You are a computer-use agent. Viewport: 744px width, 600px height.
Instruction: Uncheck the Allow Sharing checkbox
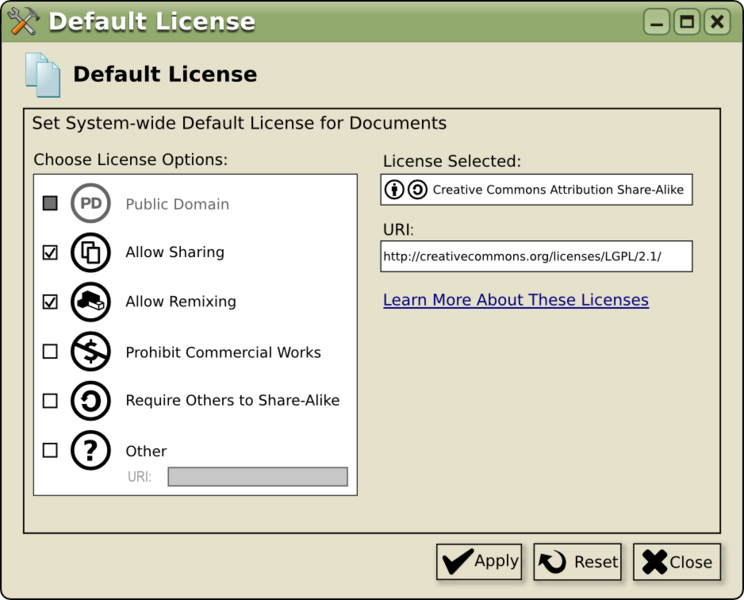(50, 252)
